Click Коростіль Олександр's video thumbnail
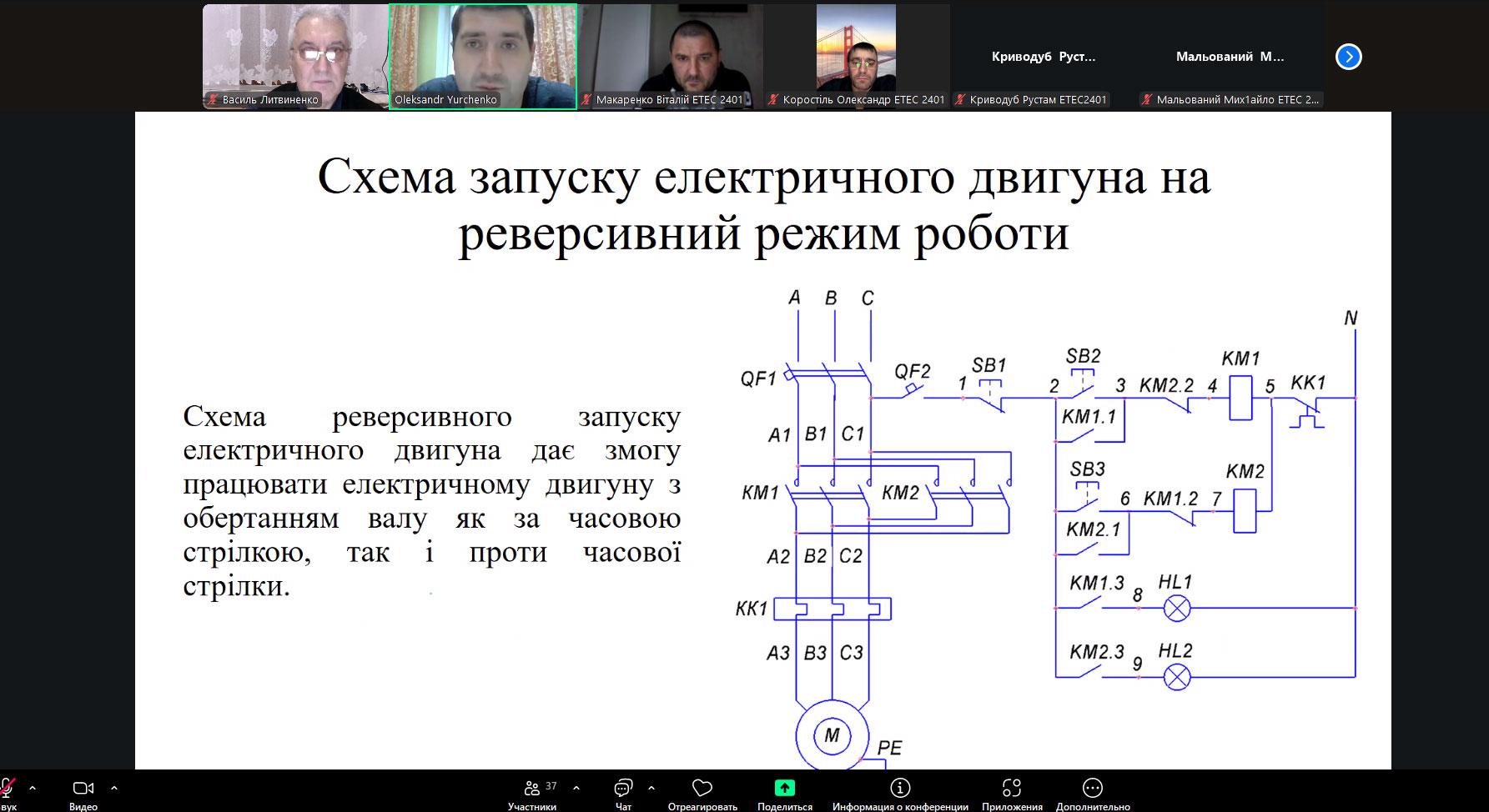The height and width of the screenshot is (812, 1489). 857,57
